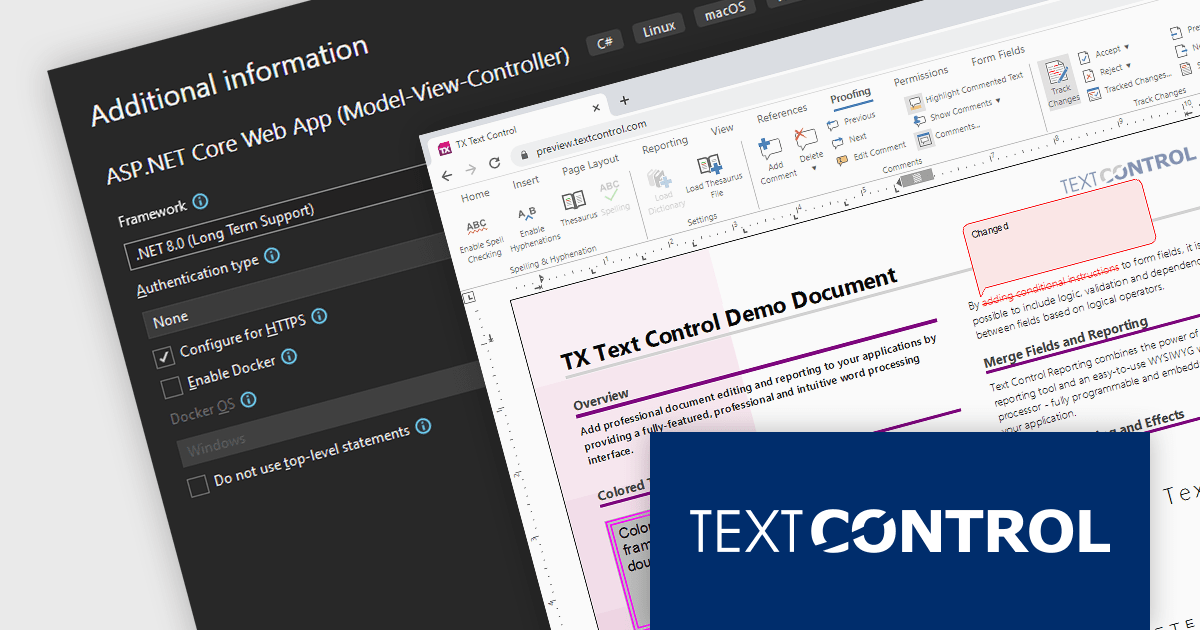Check the Enable Docker checkbox
Viewport: 1200px width, 630px height.
[172, 385]
